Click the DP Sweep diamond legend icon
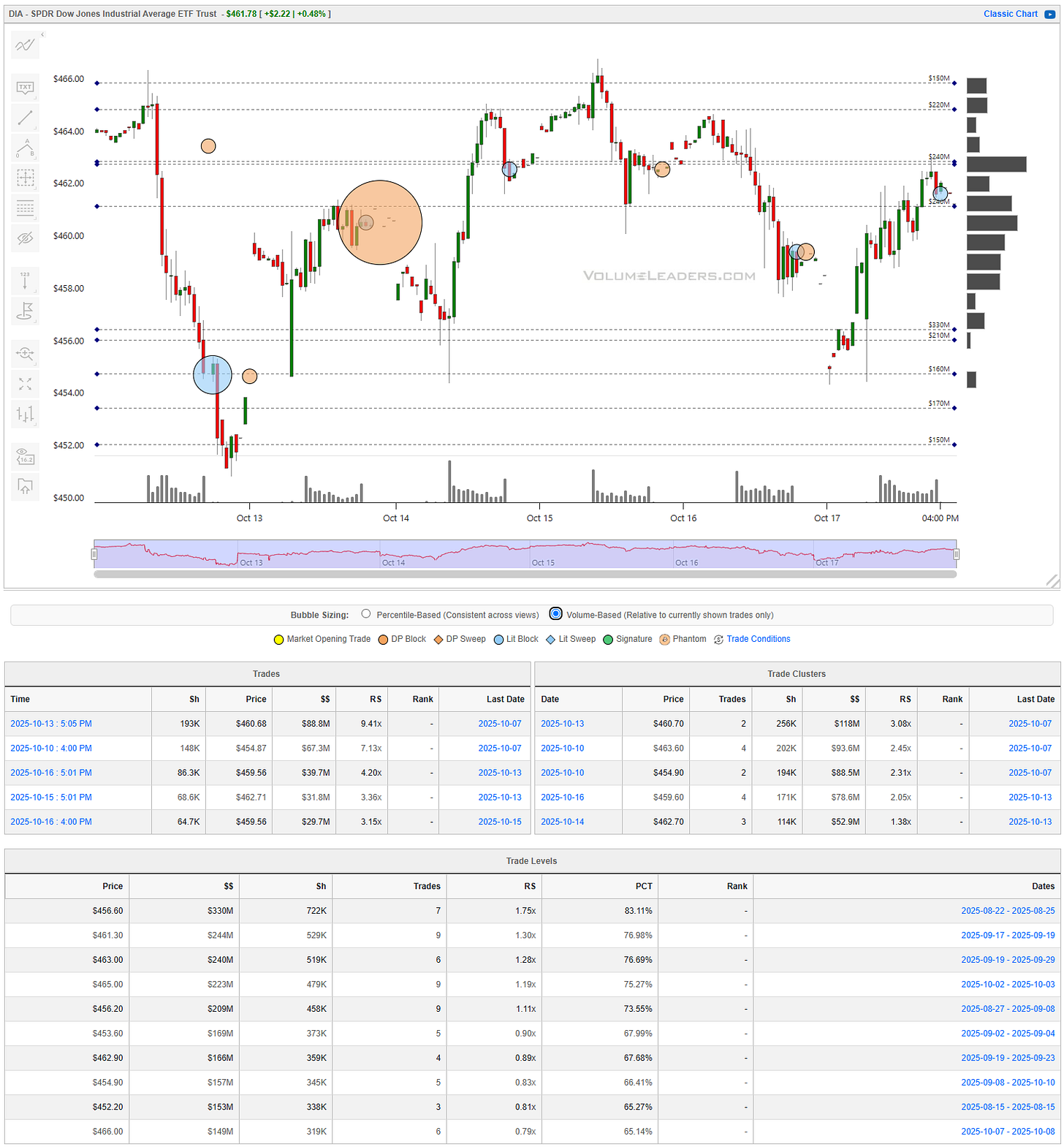This screenshot has height=1147, width=1064. tap(438, 640)
